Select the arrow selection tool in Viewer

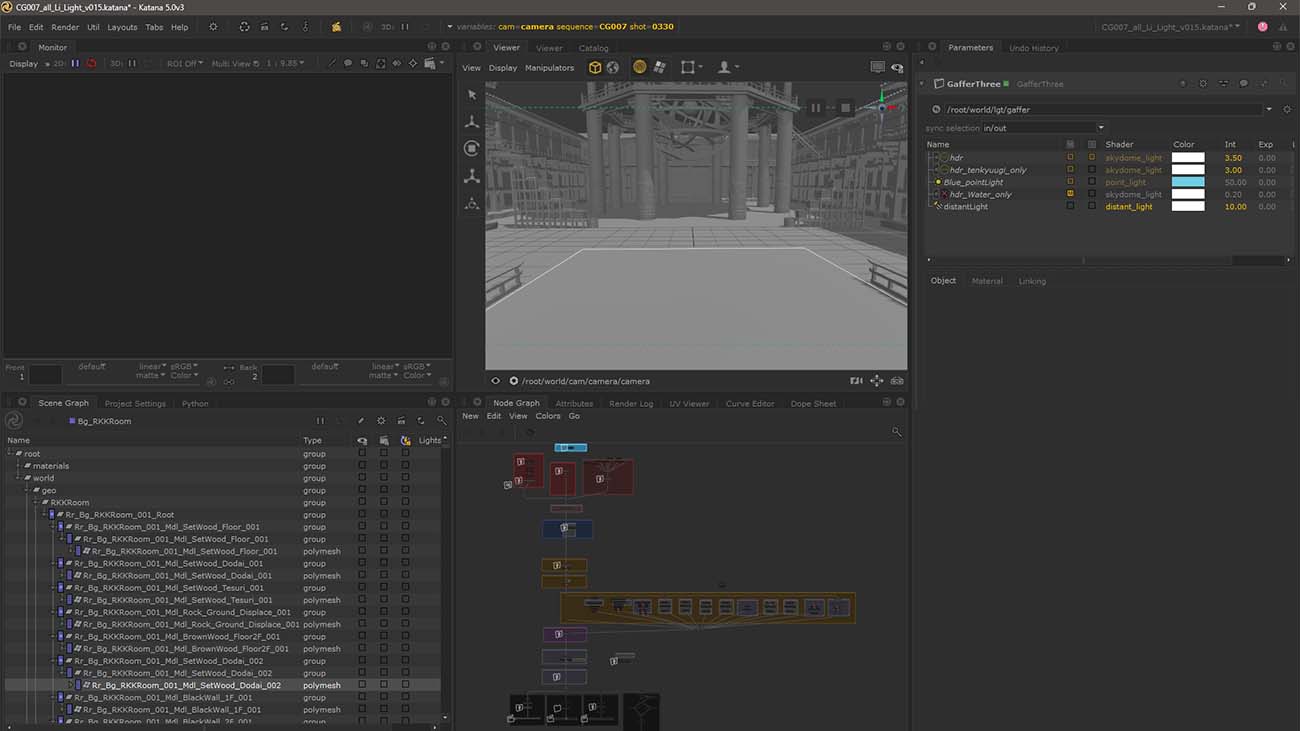click(x=472, y=95)
